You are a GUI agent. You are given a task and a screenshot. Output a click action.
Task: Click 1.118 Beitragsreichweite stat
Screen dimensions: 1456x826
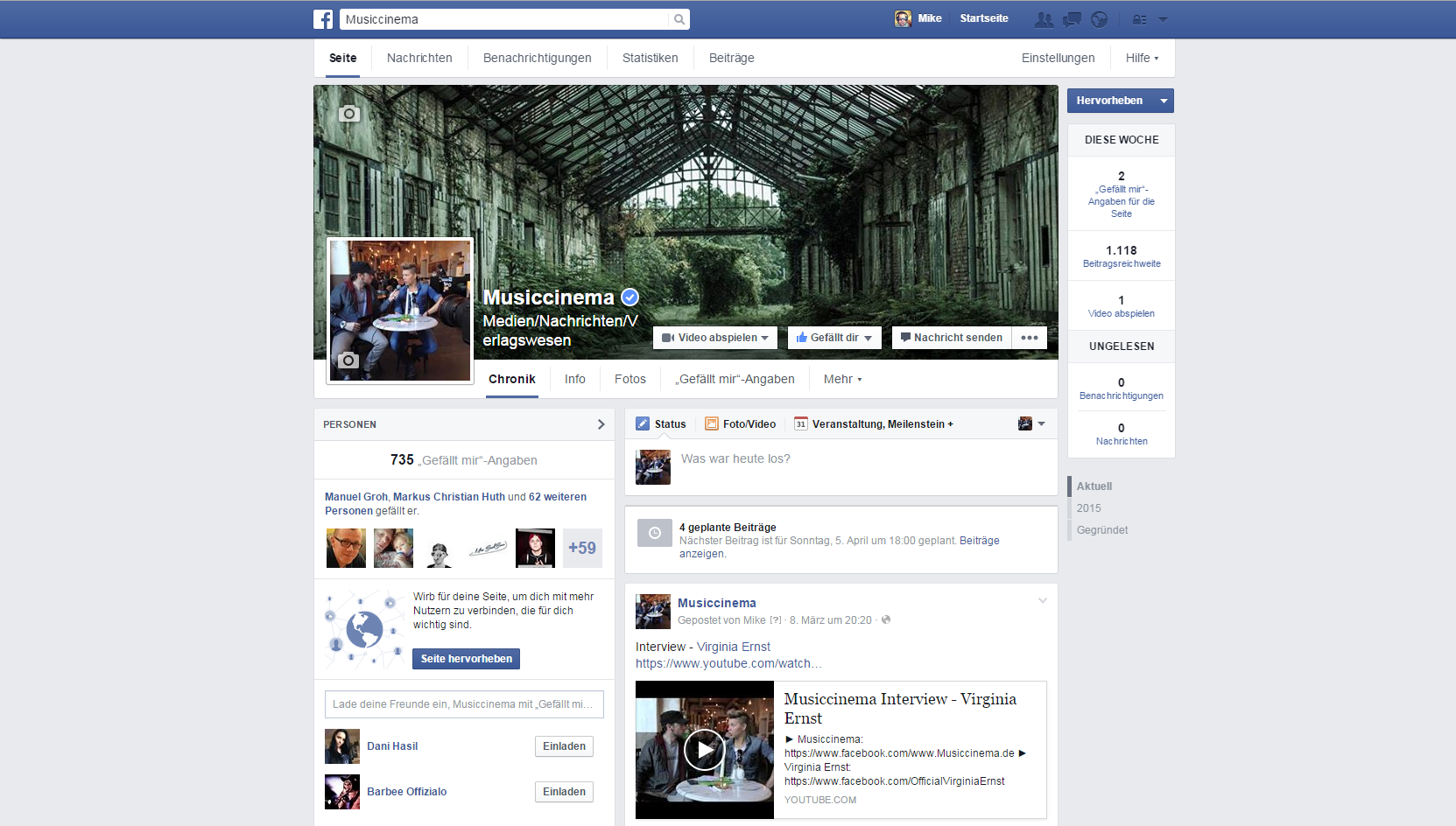pos(1122,255)
